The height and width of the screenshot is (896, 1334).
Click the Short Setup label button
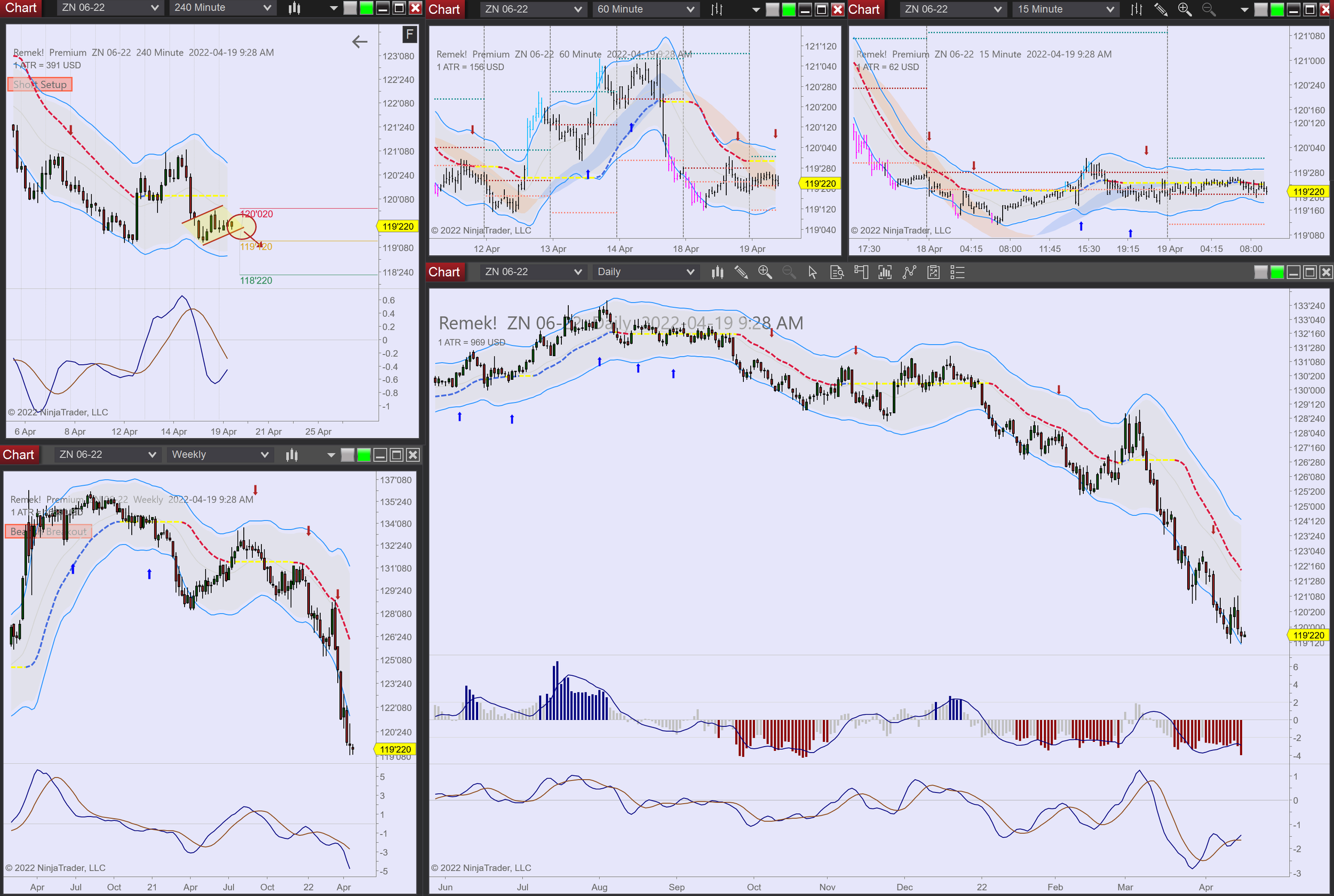point(40,85)
